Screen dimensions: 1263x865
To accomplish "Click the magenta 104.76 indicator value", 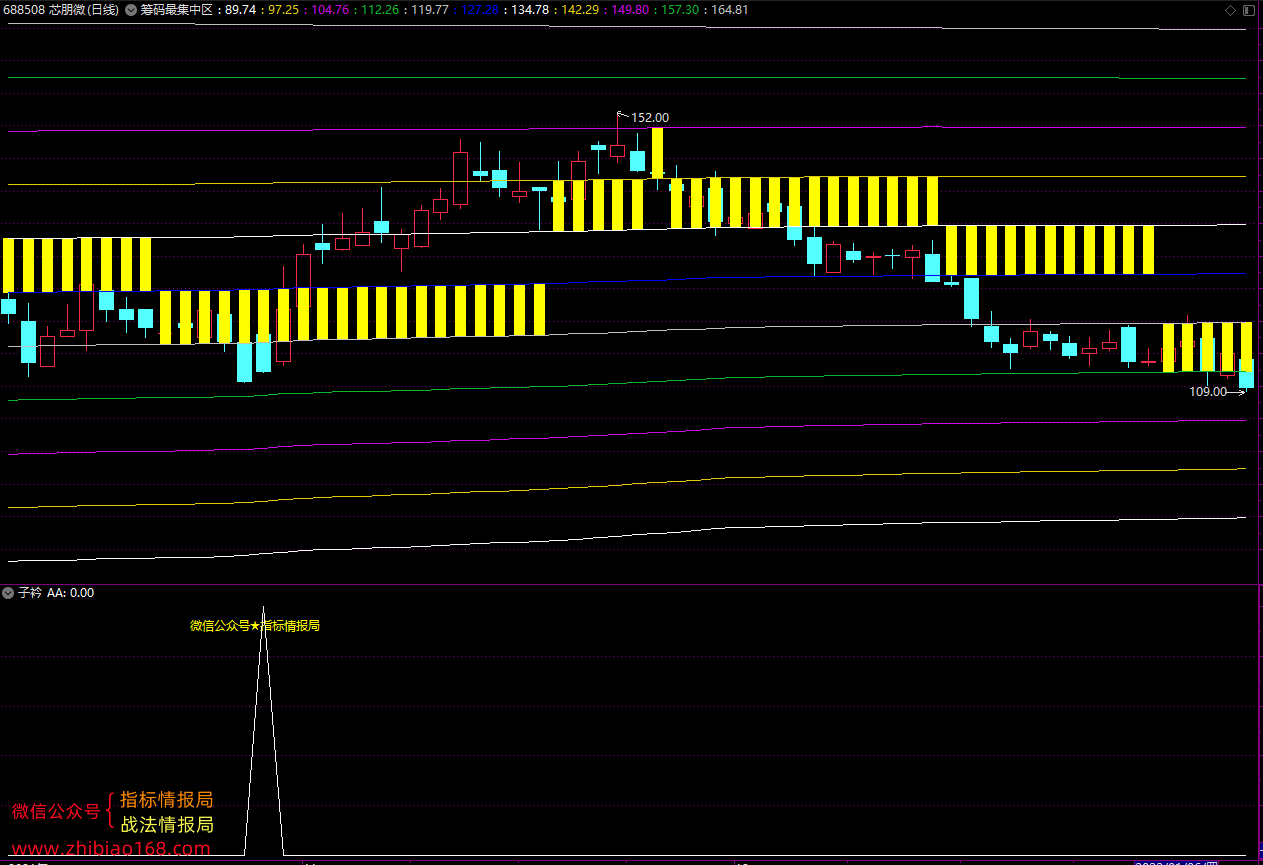I will click(330, 10).
